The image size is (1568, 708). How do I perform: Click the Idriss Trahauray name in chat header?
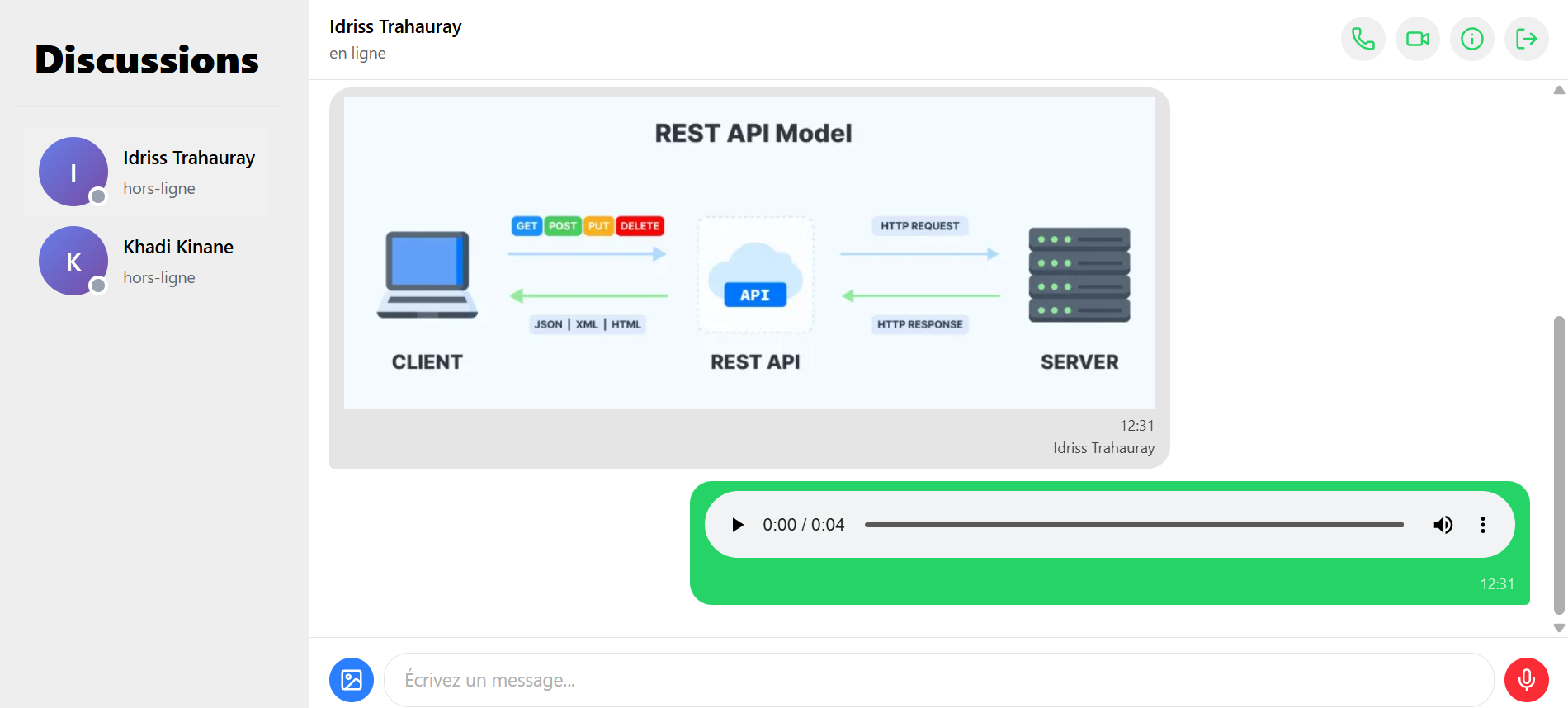tap(395, 26)
